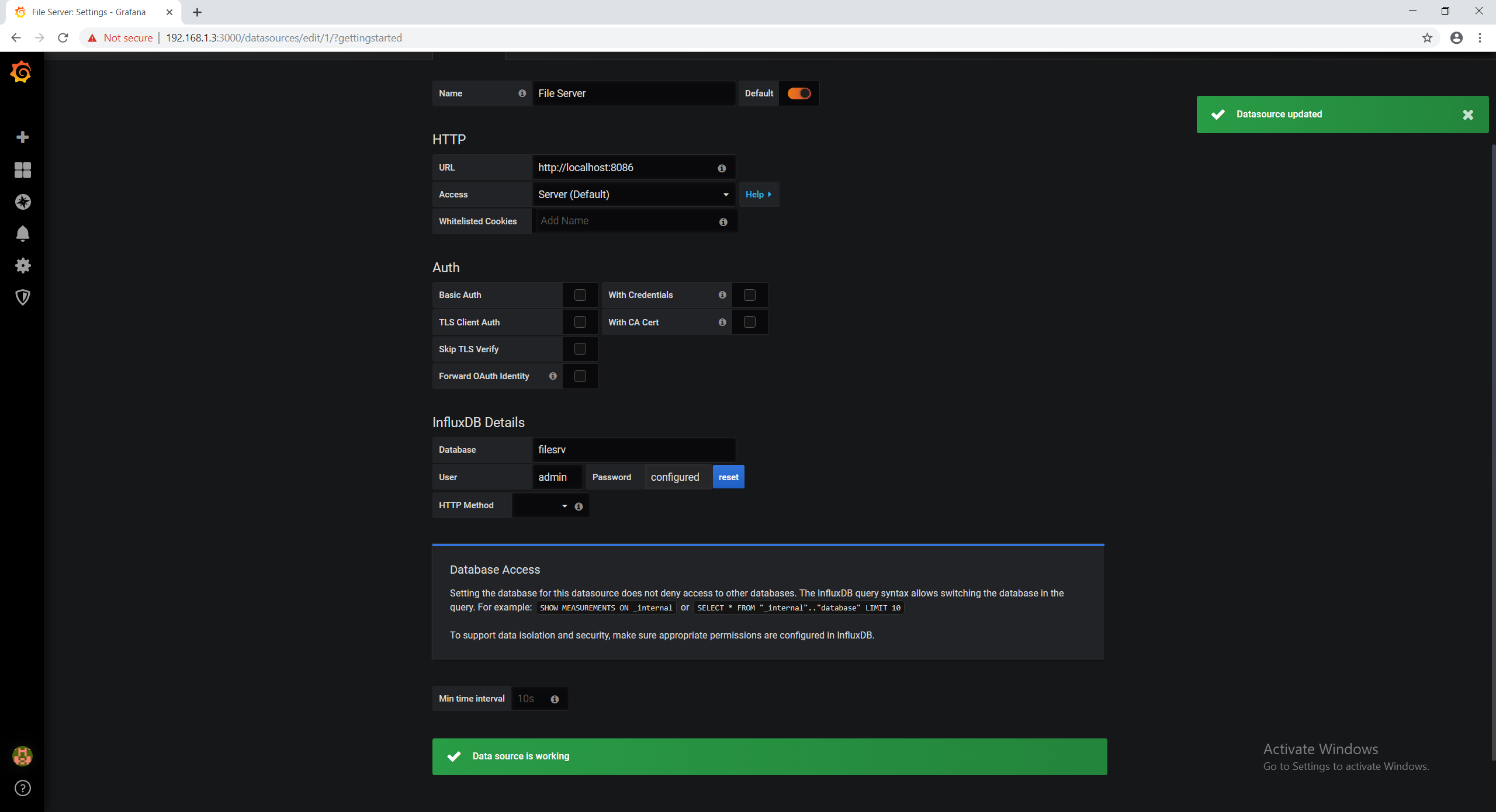
Task: Click the Forward OAuth Identity info icon
Action: pyautogui.click(x=553, y=376)
